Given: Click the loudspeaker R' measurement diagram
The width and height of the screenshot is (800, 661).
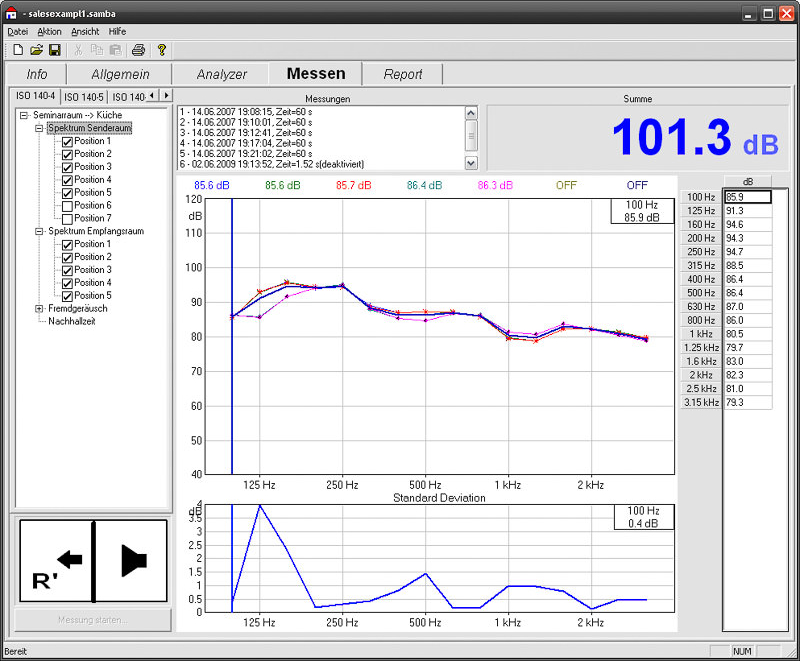Looking at the screenshot, I should (93, 561).
